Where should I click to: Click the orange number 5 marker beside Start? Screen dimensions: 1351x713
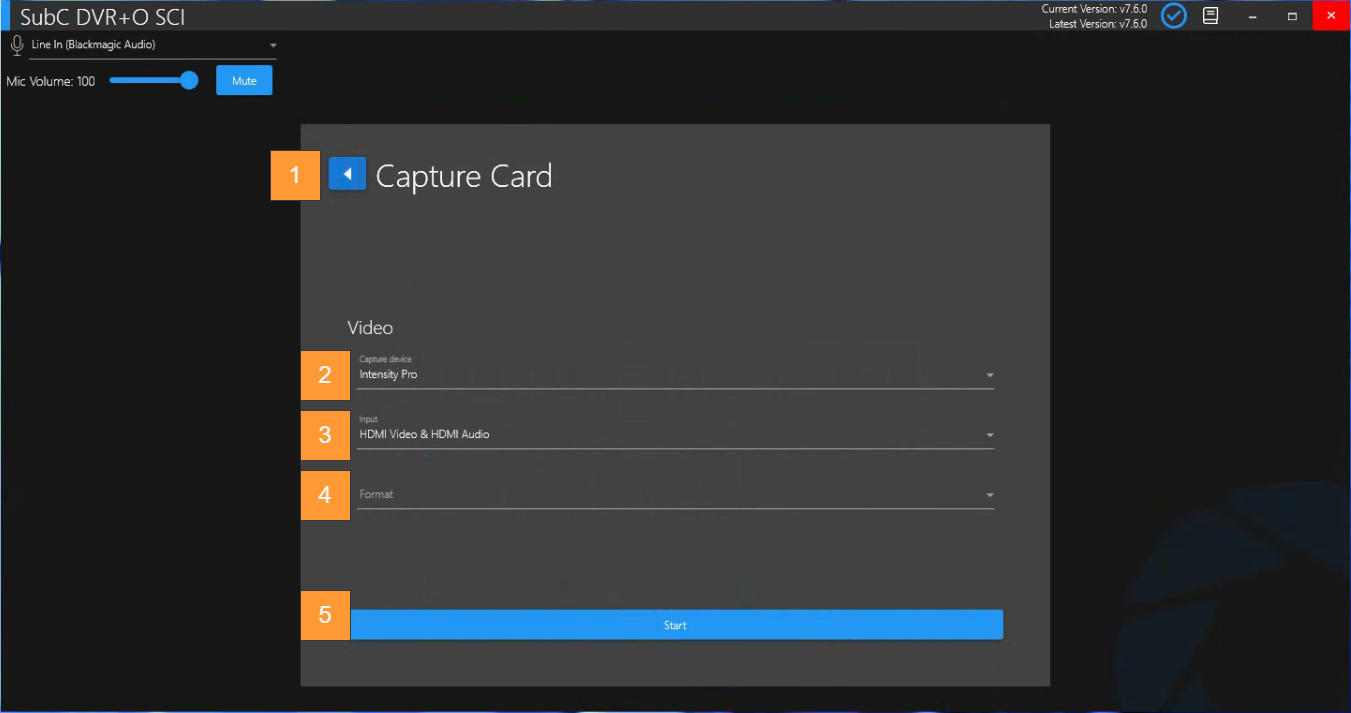click(325, 615)
